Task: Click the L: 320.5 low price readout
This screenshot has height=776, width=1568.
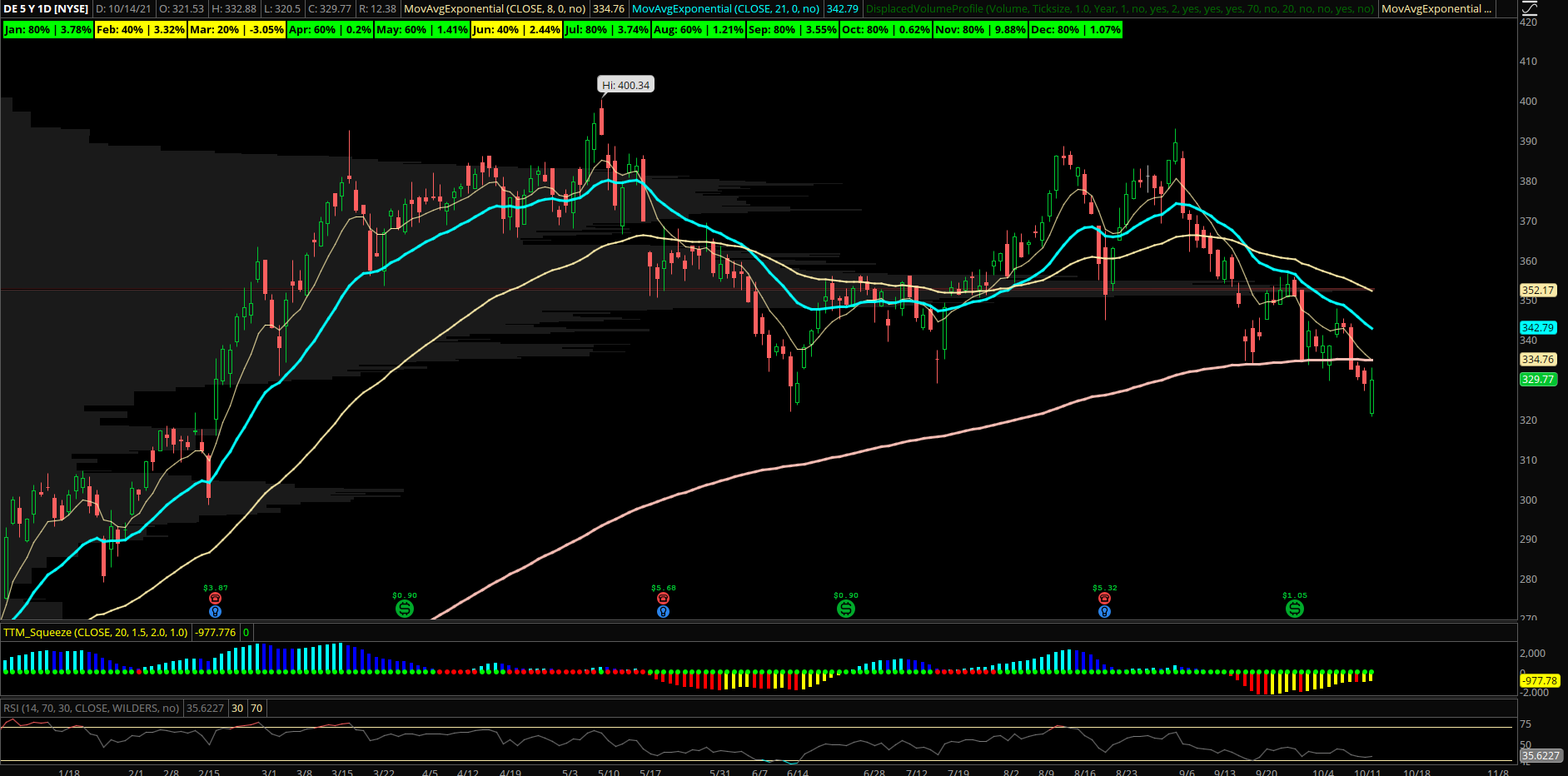Action: click(x=282, y=9)
